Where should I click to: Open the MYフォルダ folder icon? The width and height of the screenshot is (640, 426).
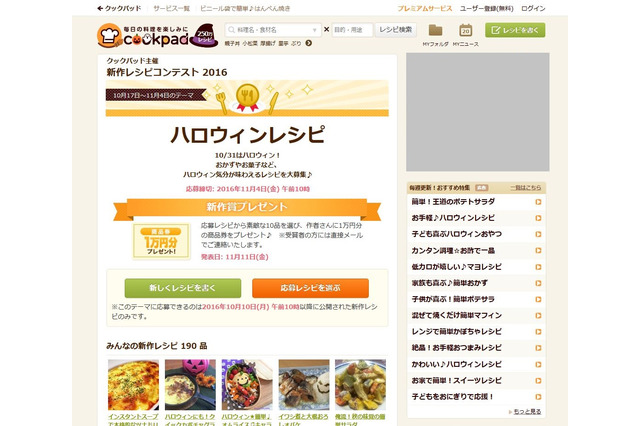pos(435,31)
